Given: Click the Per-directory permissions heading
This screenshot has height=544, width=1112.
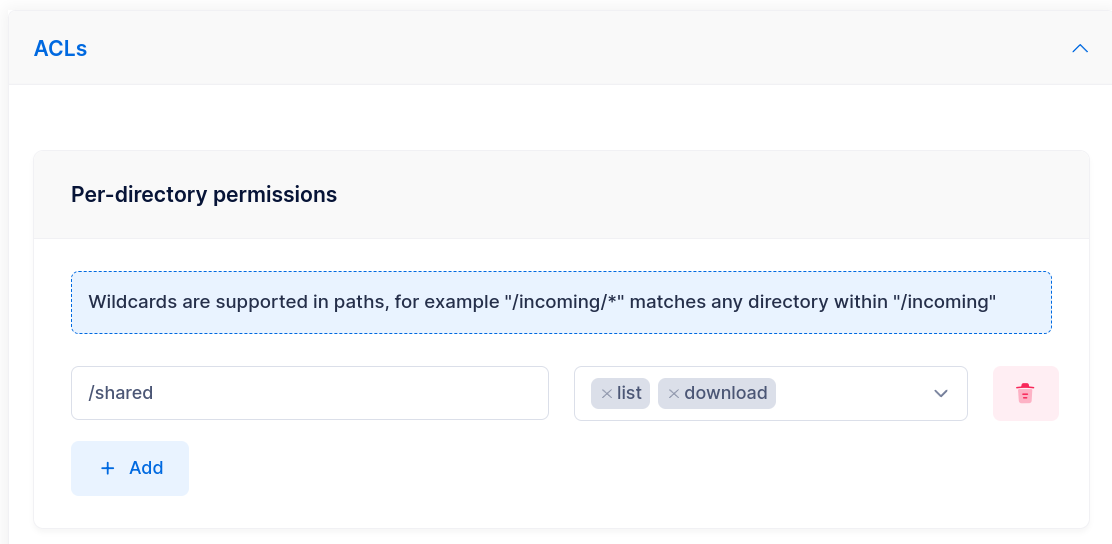Looking at the screenshot, I should [204, 194].
